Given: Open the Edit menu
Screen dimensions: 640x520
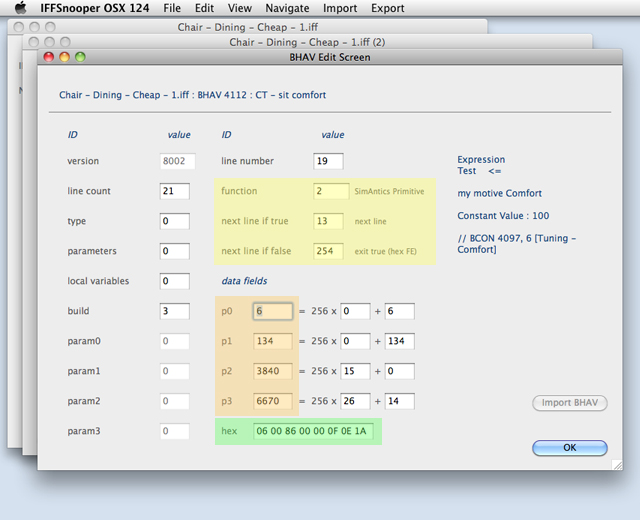Looking at the screenshot, I should (x=203, y=8).
